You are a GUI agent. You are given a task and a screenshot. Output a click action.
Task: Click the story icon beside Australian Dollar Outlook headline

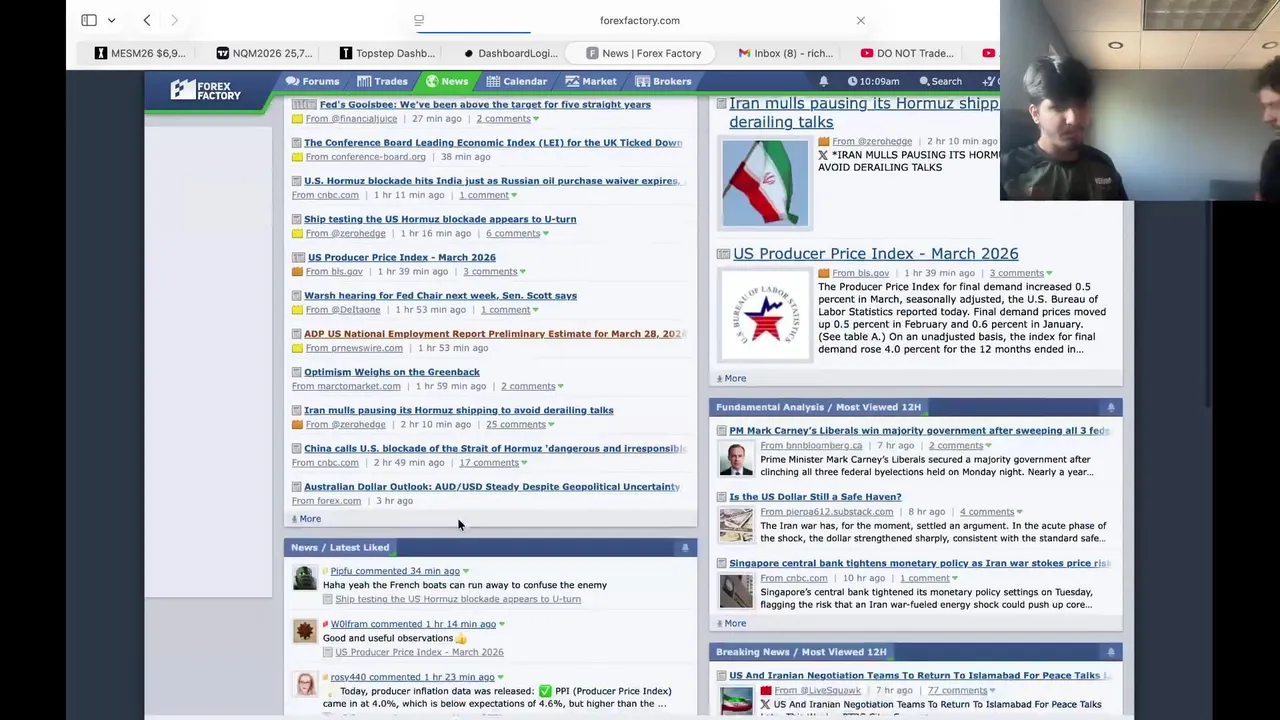coord(296,487)
